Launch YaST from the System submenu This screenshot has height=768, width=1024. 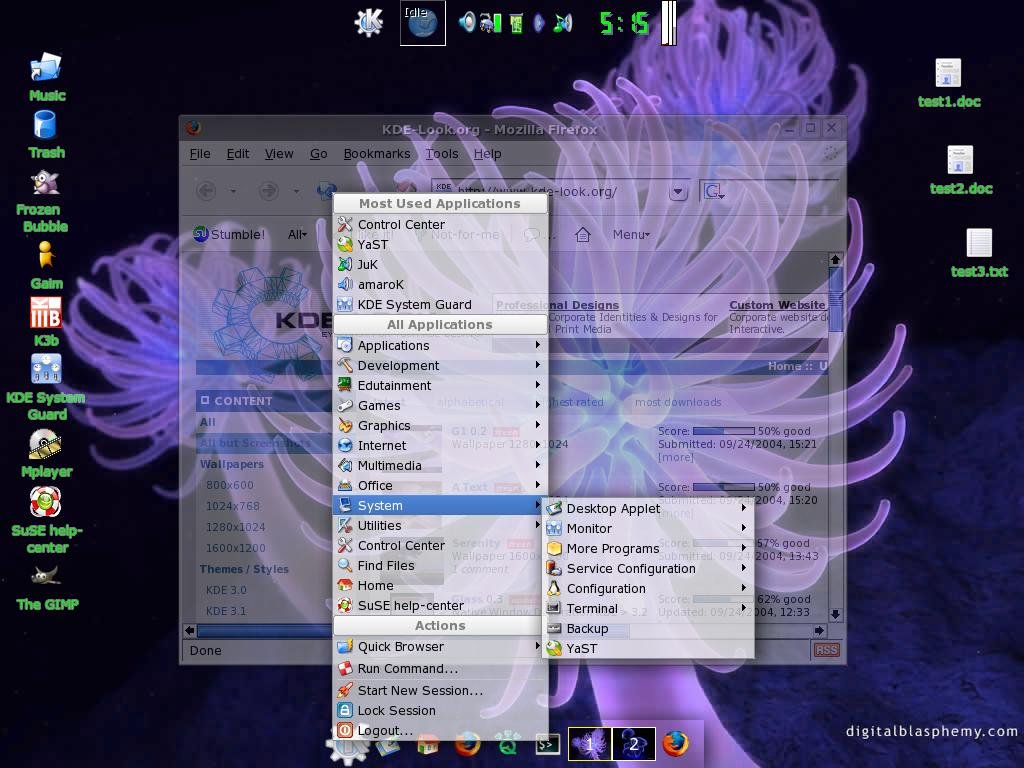[x=648, y=648]
